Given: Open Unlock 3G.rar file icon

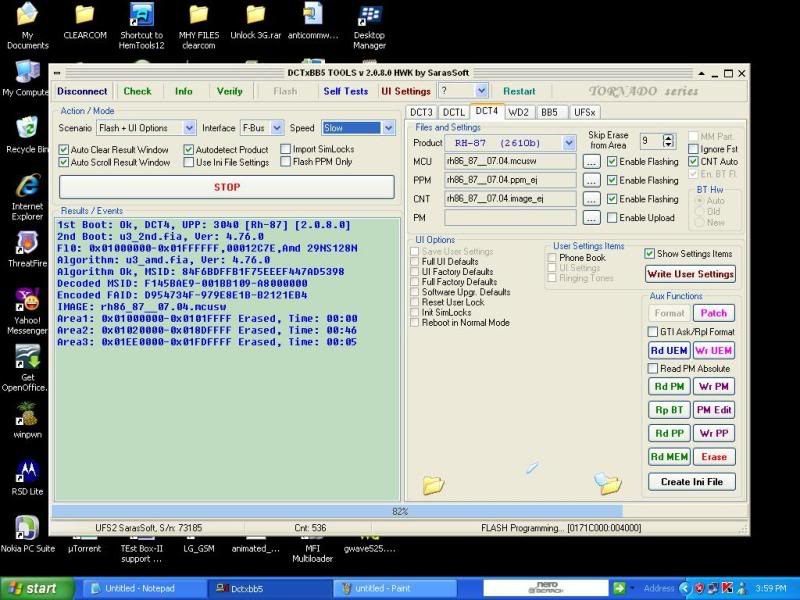Looking at the screenshot, I should [256, 21].
